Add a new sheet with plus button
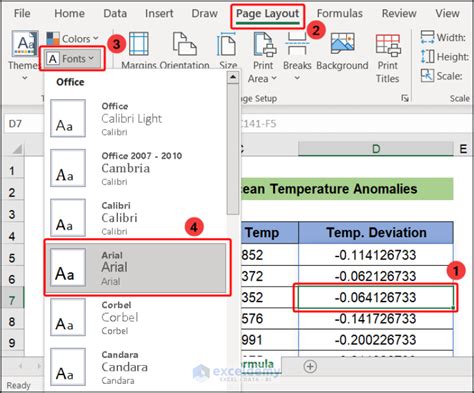This screenshot has height=393, width=474. point(310,366)
